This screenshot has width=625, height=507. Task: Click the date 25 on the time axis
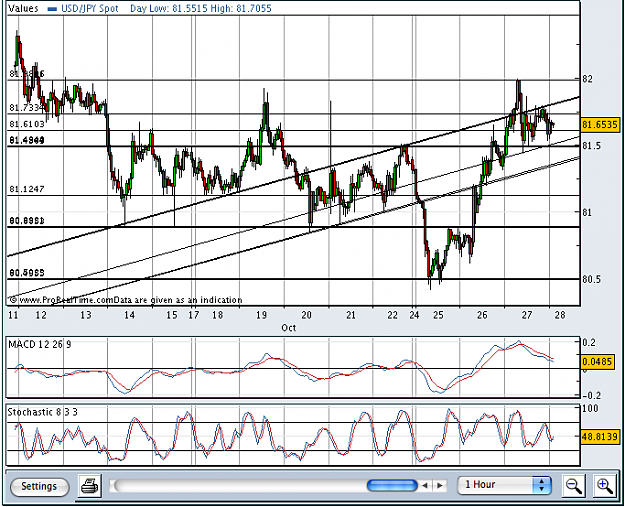tap(438, 315)
